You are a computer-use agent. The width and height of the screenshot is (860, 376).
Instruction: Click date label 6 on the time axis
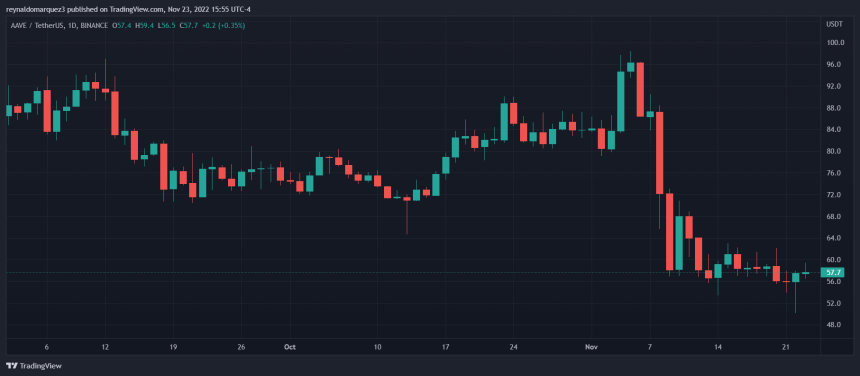click(x=47, y=347)
